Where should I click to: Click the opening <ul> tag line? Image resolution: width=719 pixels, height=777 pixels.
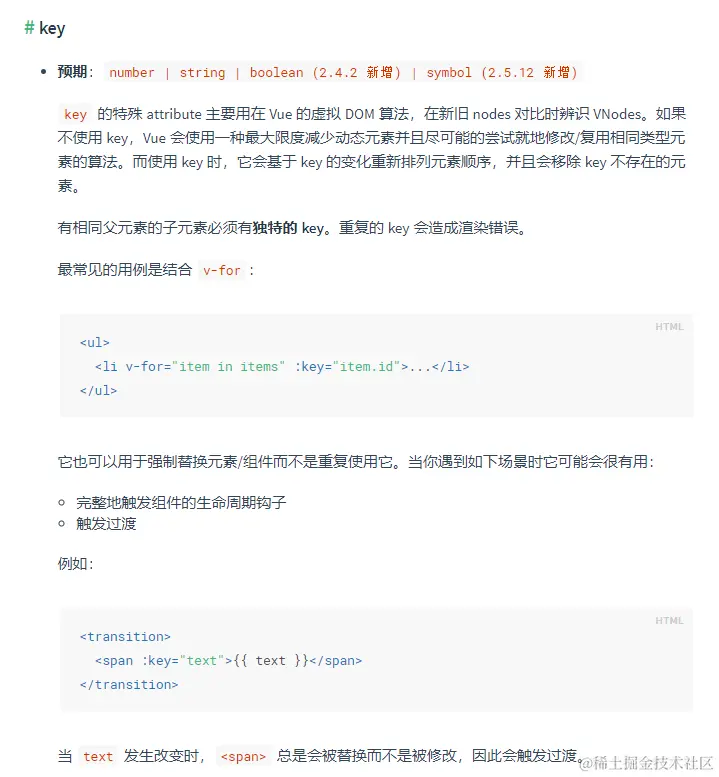click(95, 342)
